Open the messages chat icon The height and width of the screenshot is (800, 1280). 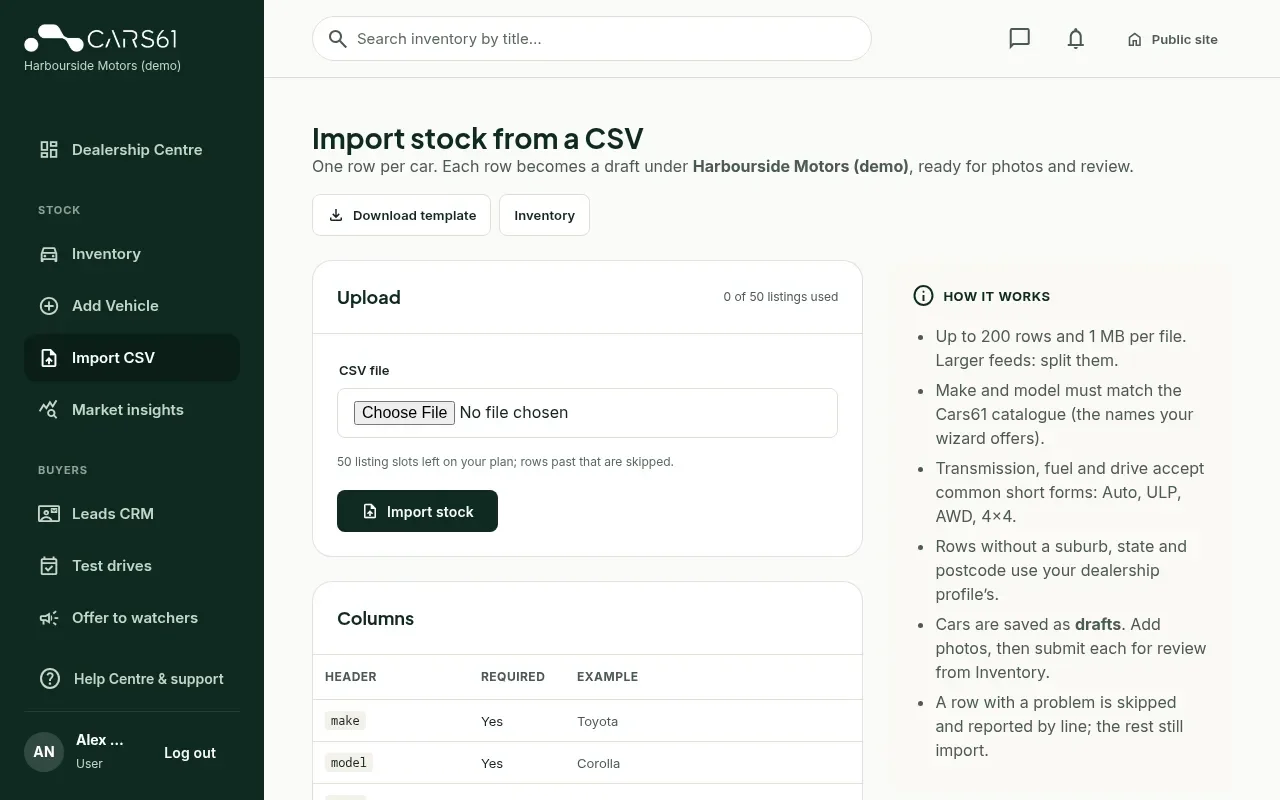(1019, 39)
